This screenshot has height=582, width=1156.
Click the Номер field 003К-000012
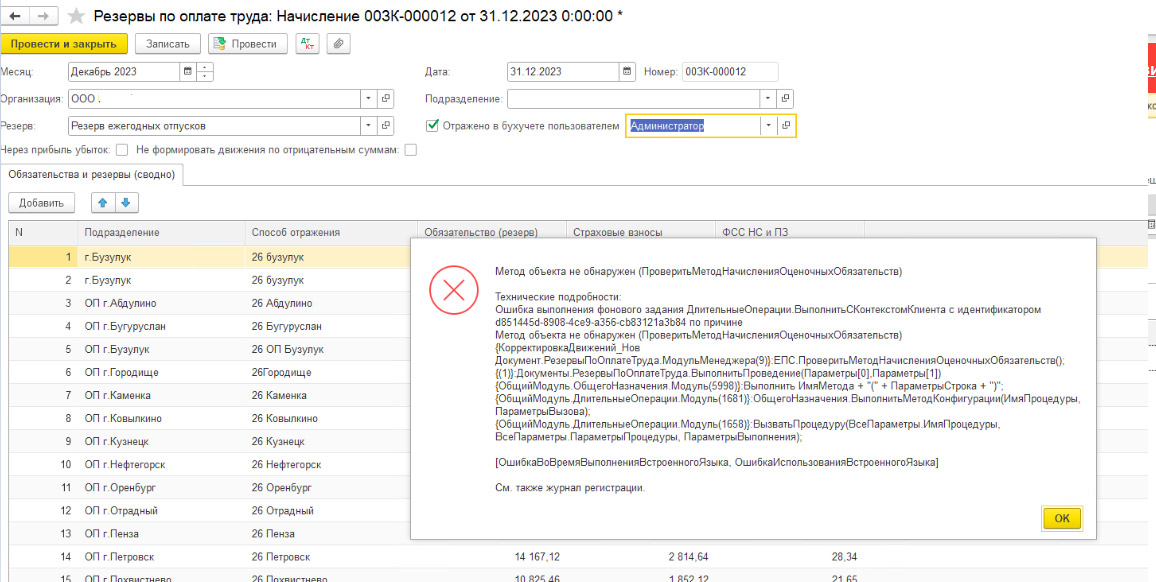click(x=730, y=72)
